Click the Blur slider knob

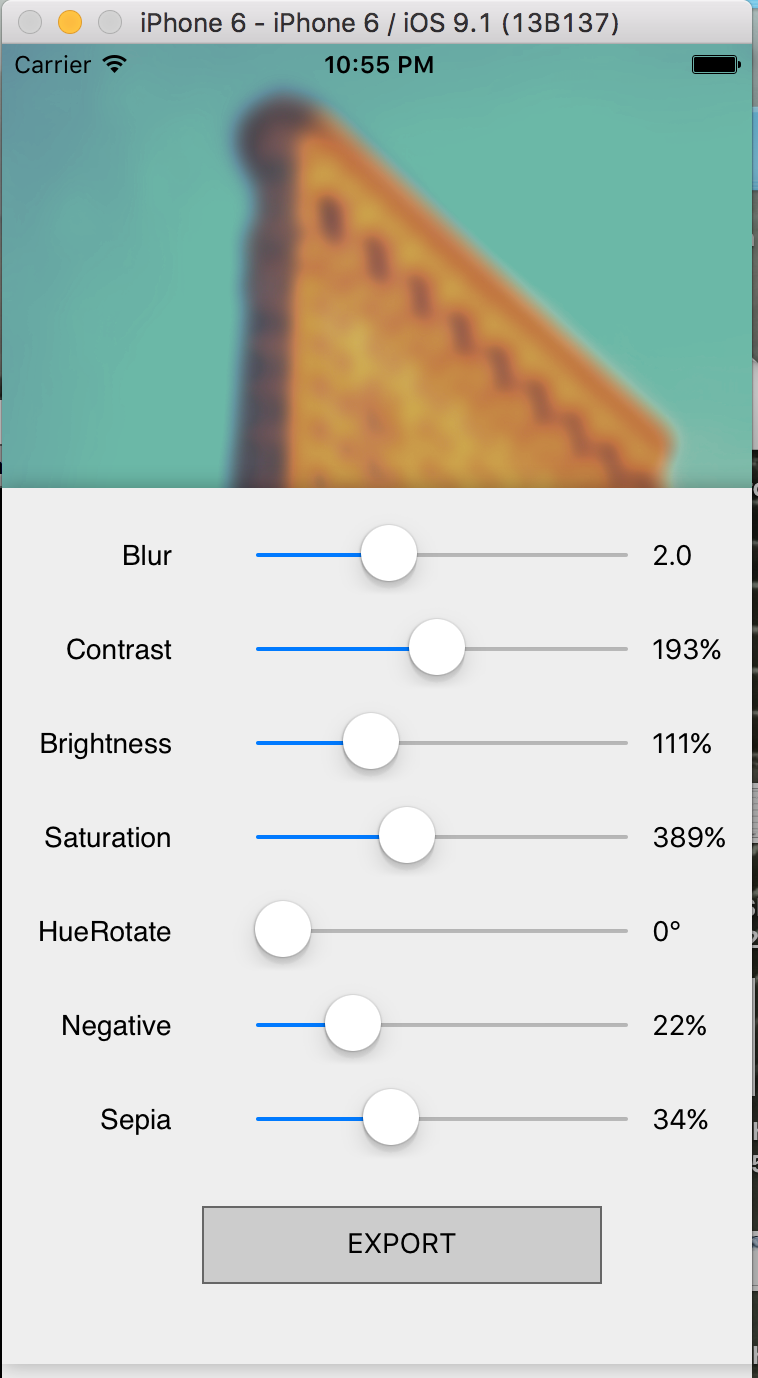[x=388, y=553]
